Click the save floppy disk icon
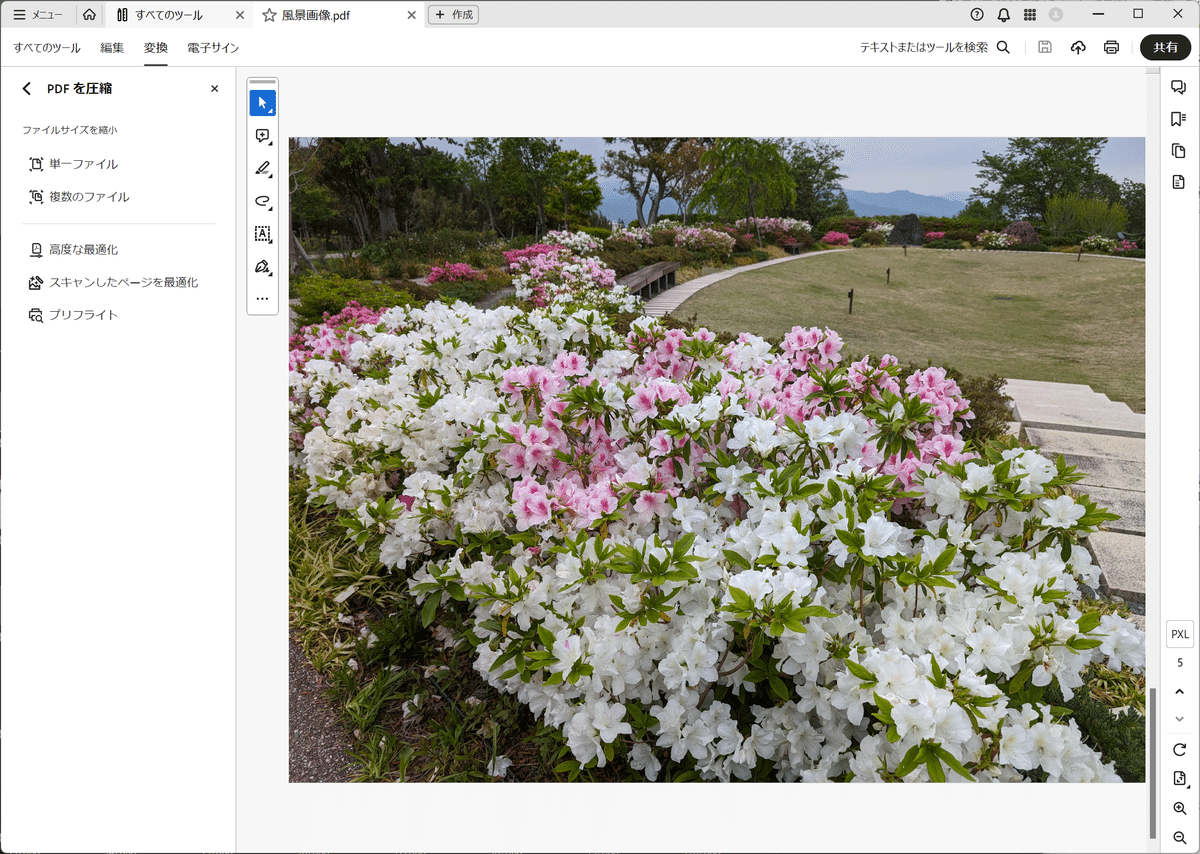 1045,47
